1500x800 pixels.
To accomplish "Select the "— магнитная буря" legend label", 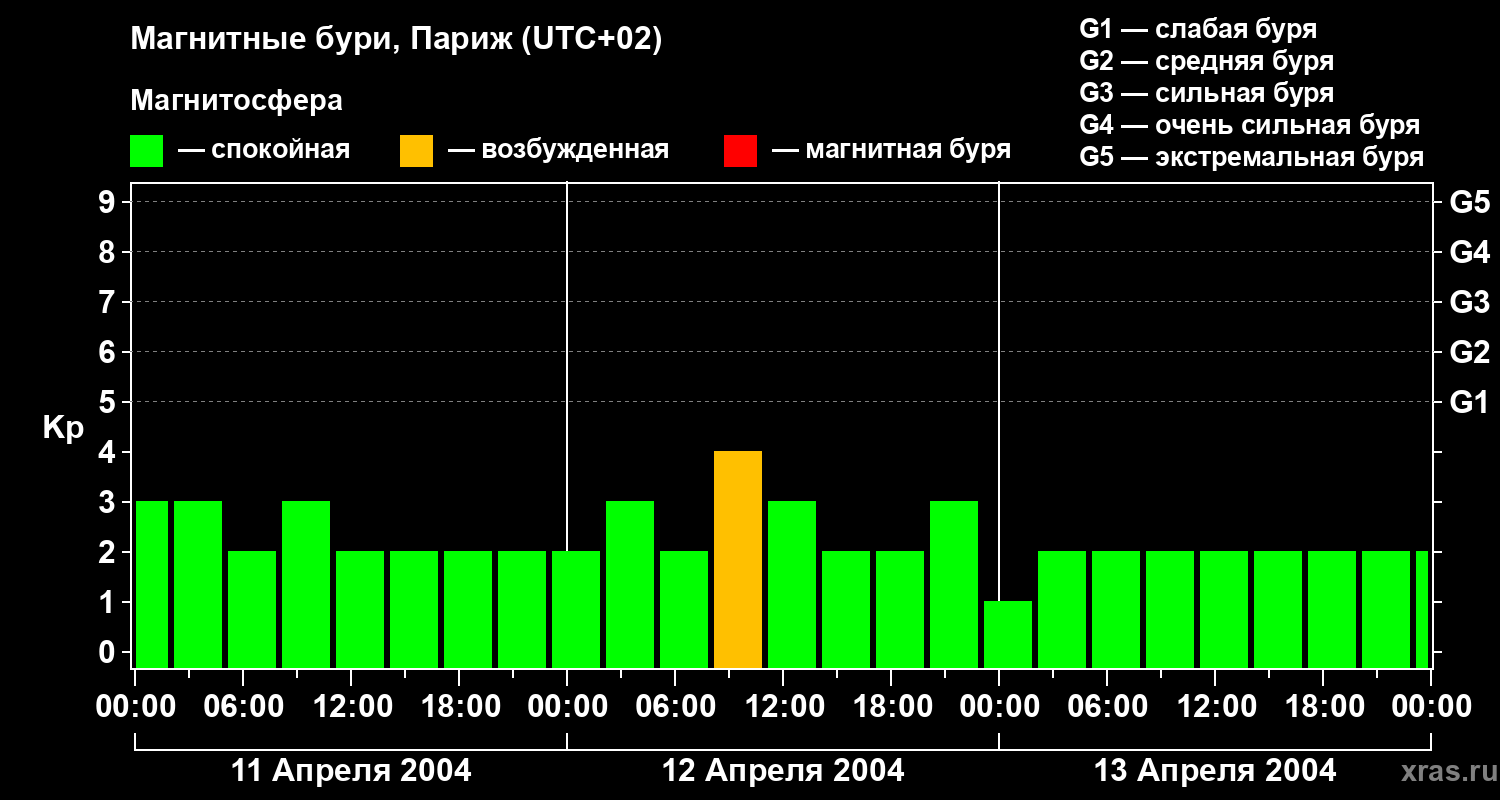I will point(891,150).
